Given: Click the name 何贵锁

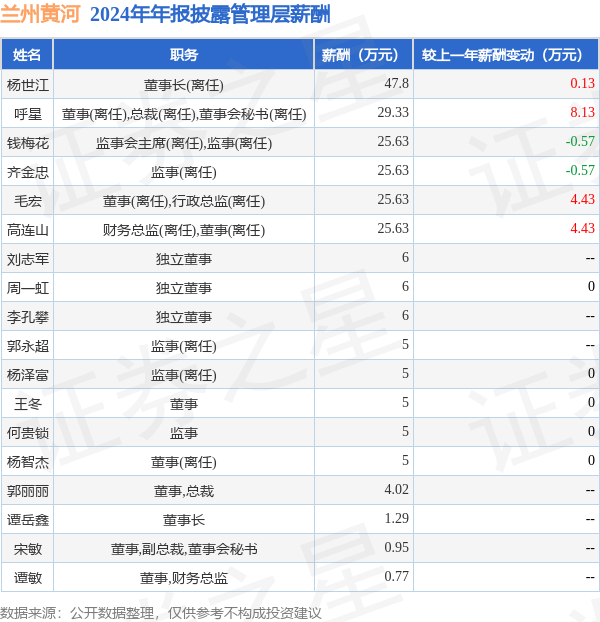Looking at the screenshot, I should 28,433.
